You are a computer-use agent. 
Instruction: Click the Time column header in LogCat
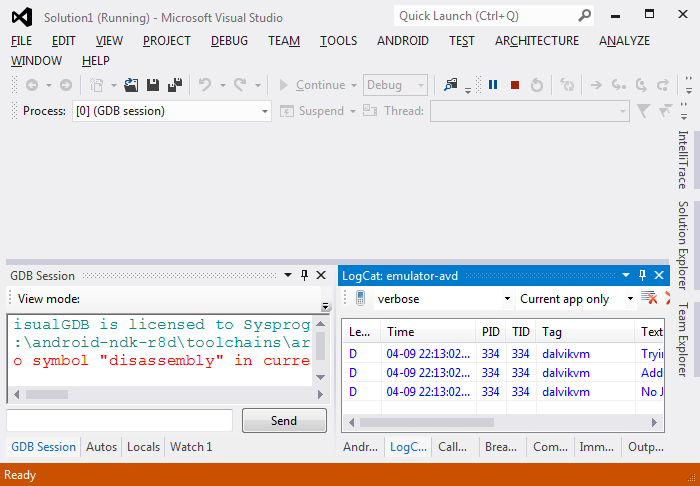point(429,332)
